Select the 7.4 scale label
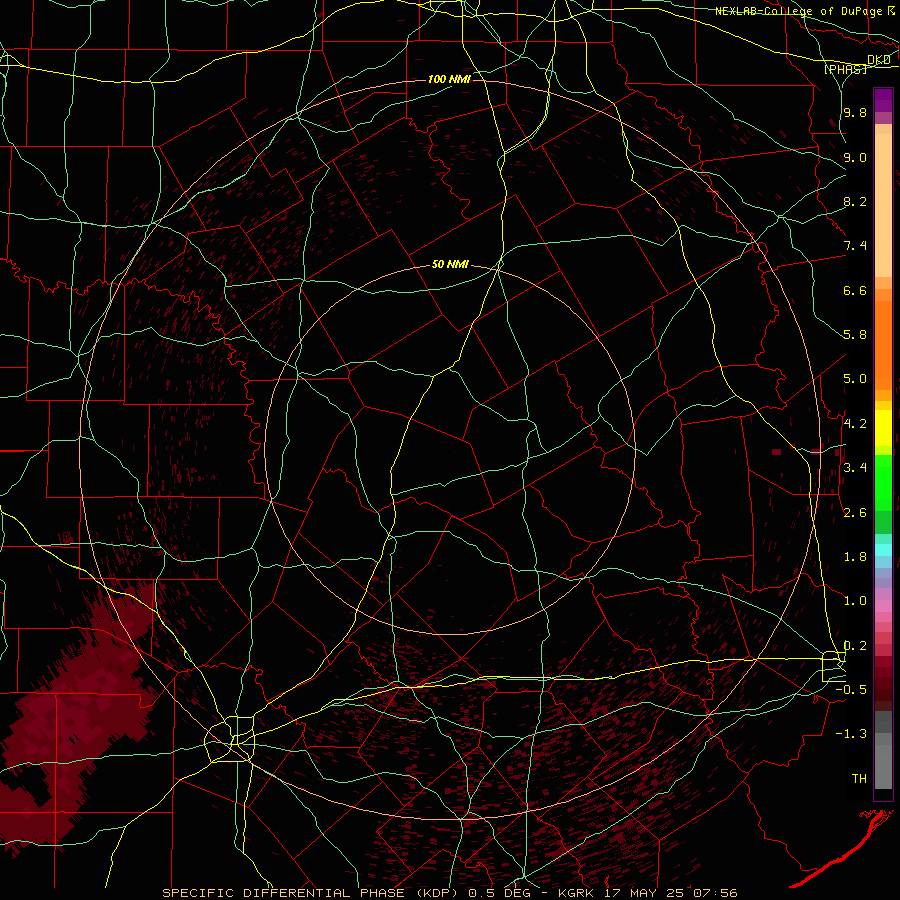Viewport: 900px width, 900px height. [x=855, y=246]
